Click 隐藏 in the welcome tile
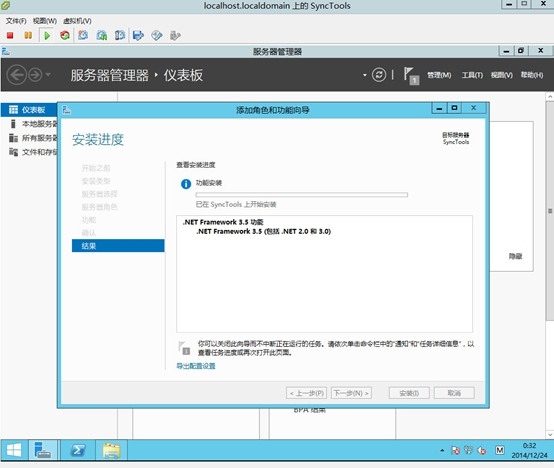The height and width of the screenshot is (468, 554). 515,256
